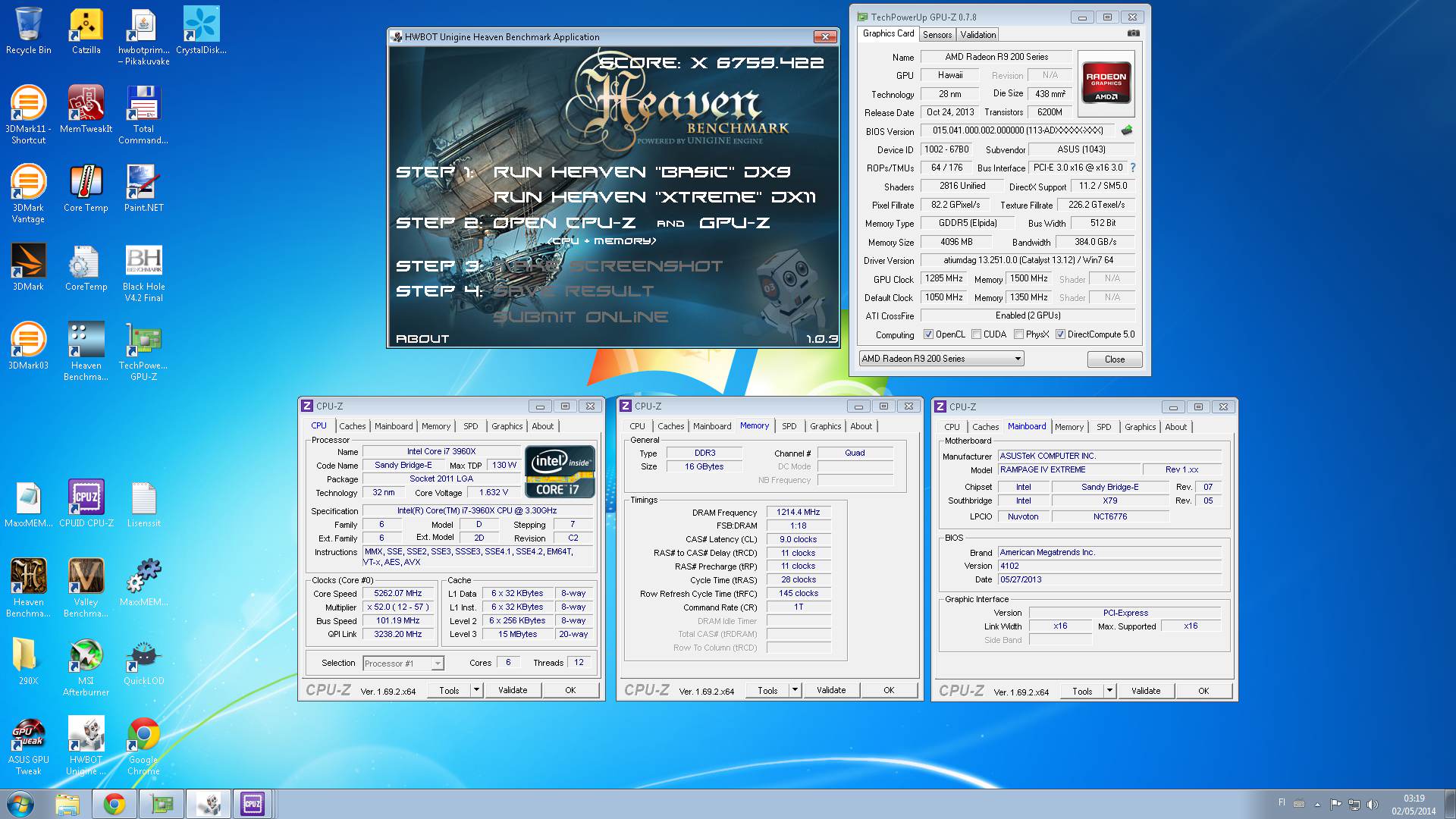Click Tools in Mainboard CPU-Z window
Image resolution: width=1456 pixels, height=819 pixels.
[x=1082, y=691]
